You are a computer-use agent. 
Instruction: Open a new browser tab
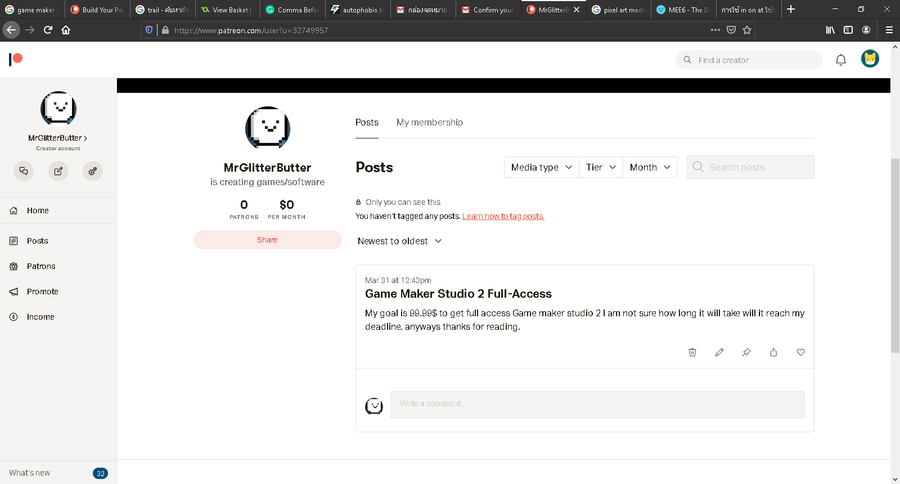(x=790, y=9)
